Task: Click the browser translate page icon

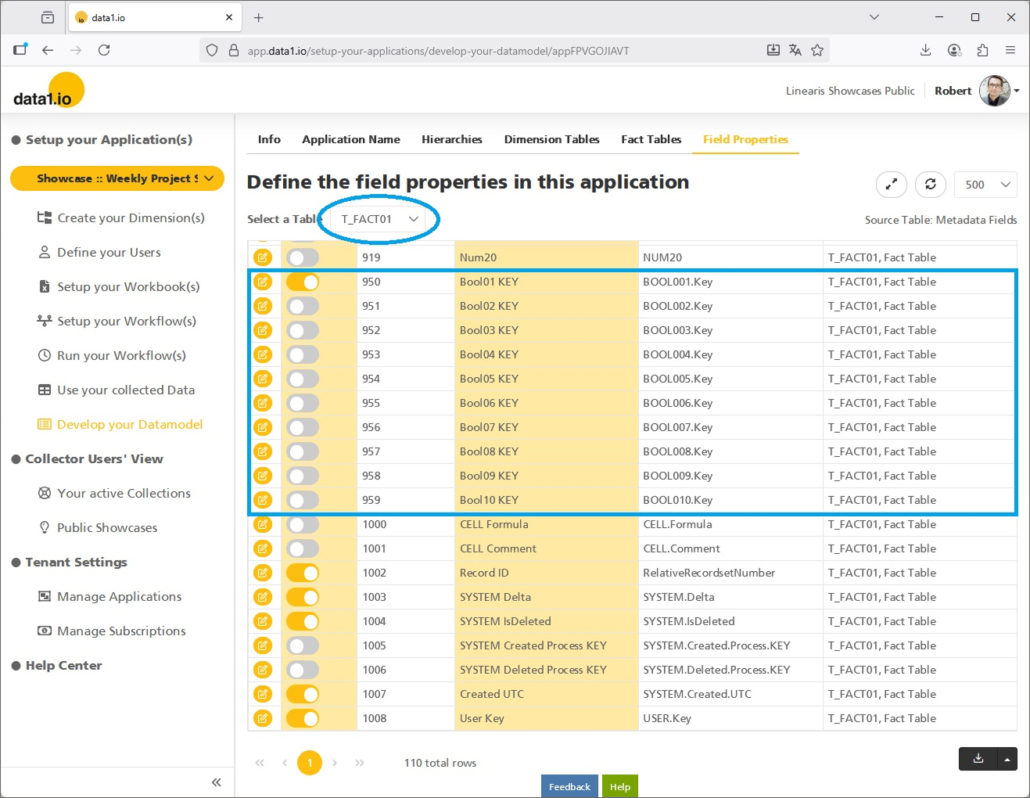Action: click(x=795, y=50)
